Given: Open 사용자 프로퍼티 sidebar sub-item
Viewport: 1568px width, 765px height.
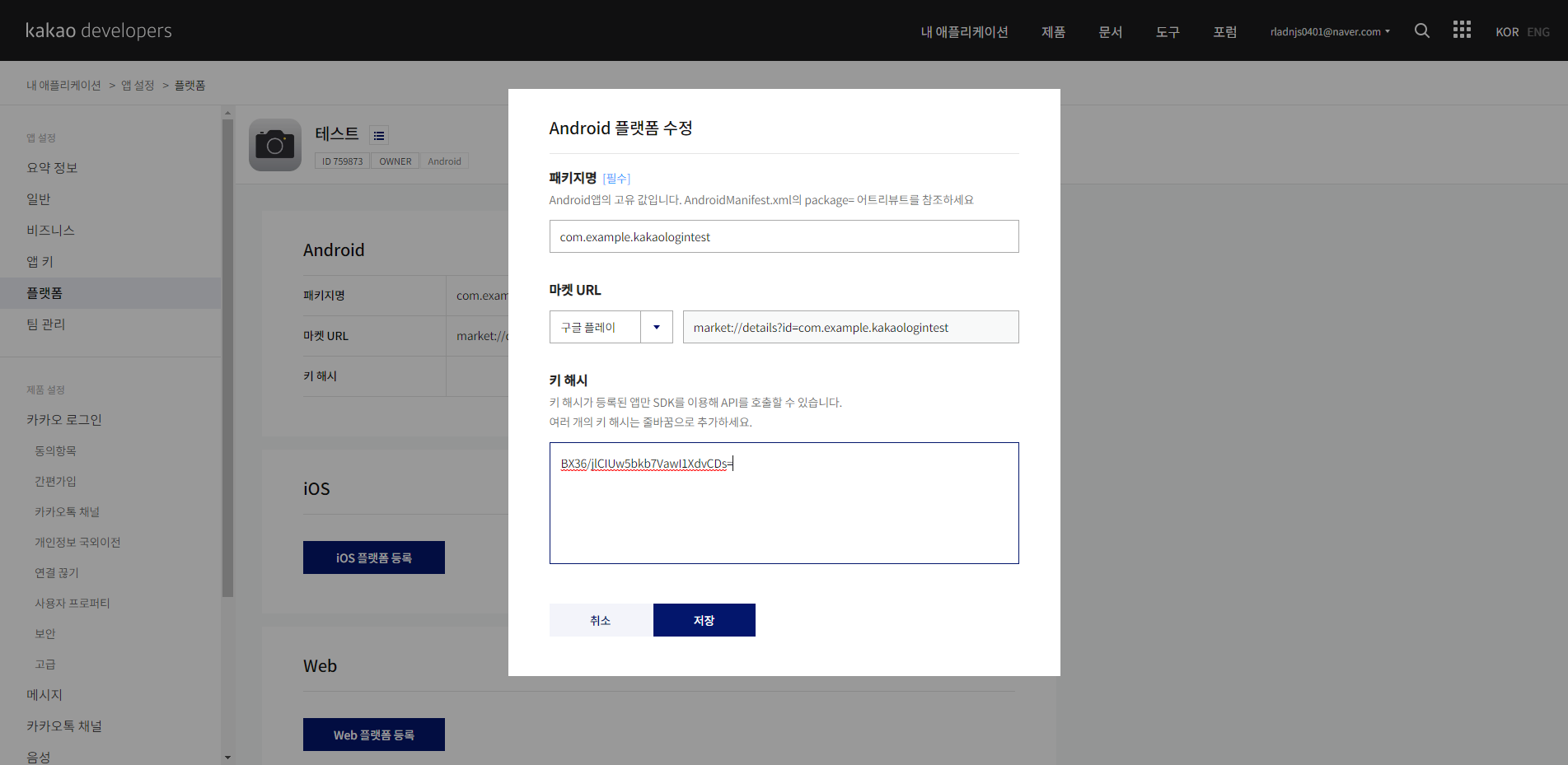Looking at the screenshot, I should click(72, 604).
